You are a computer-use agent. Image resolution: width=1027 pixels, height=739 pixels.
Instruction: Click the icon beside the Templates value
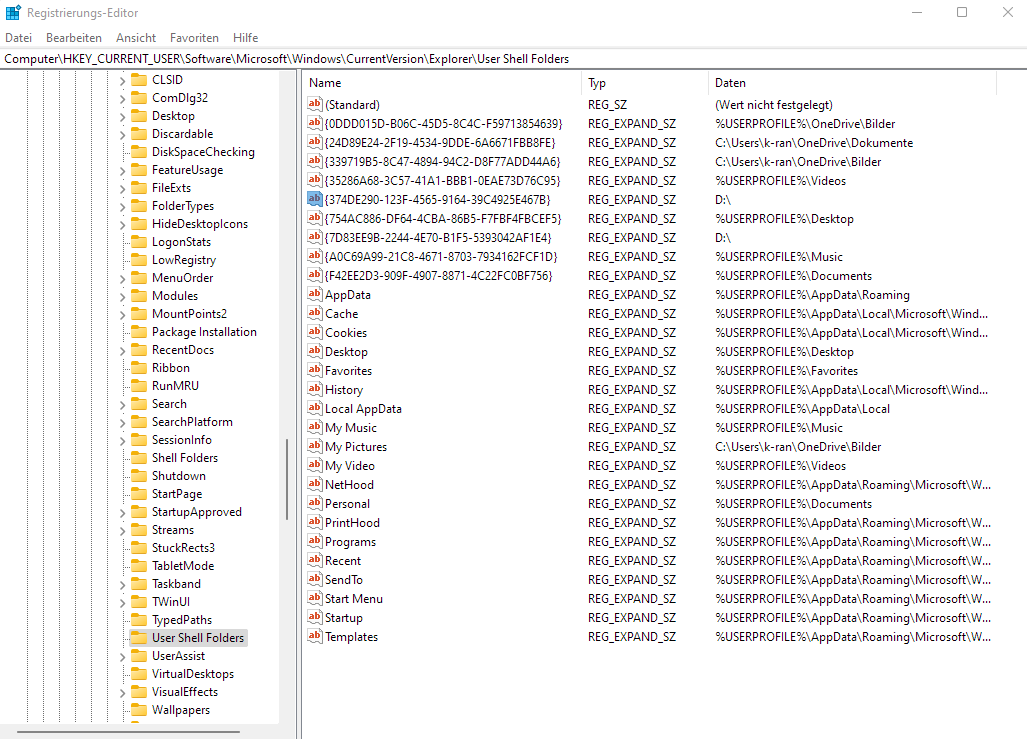(315, 635)
